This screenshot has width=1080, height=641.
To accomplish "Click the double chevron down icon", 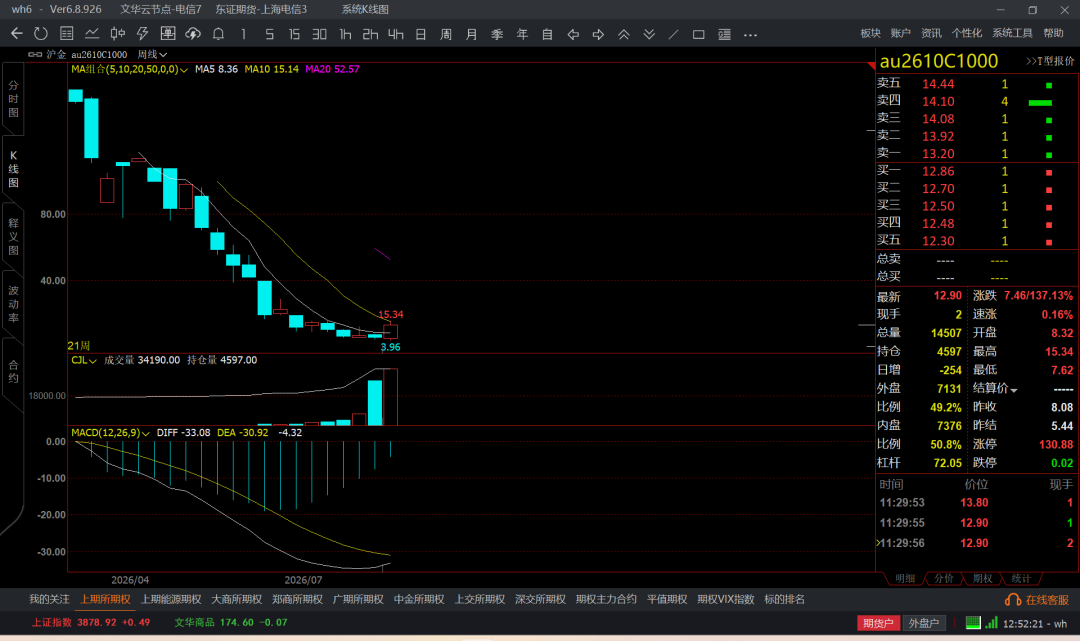I will [x=649, y=34].
